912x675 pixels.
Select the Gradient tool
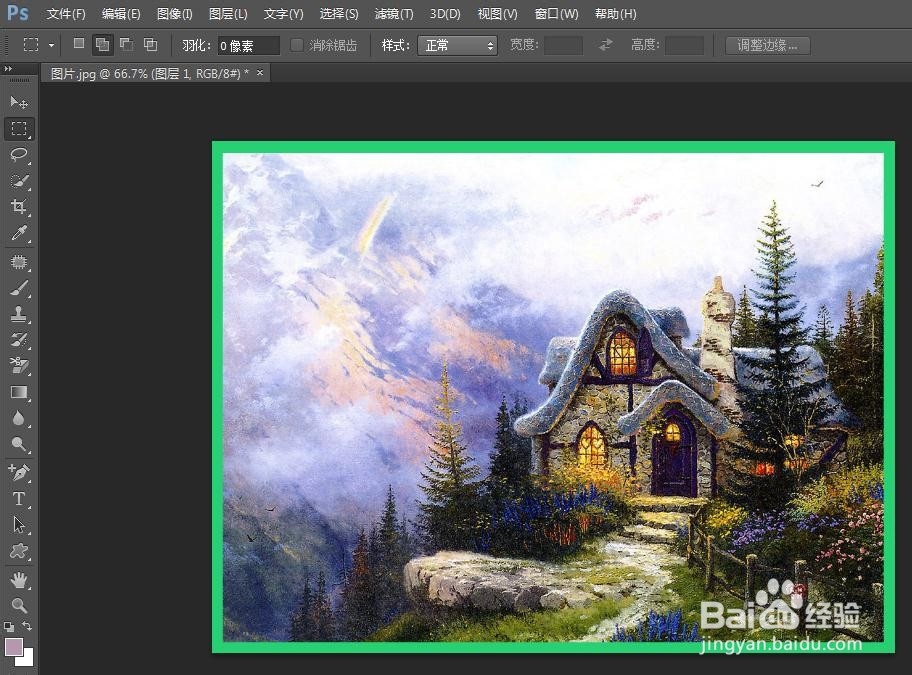click(19, 392)
